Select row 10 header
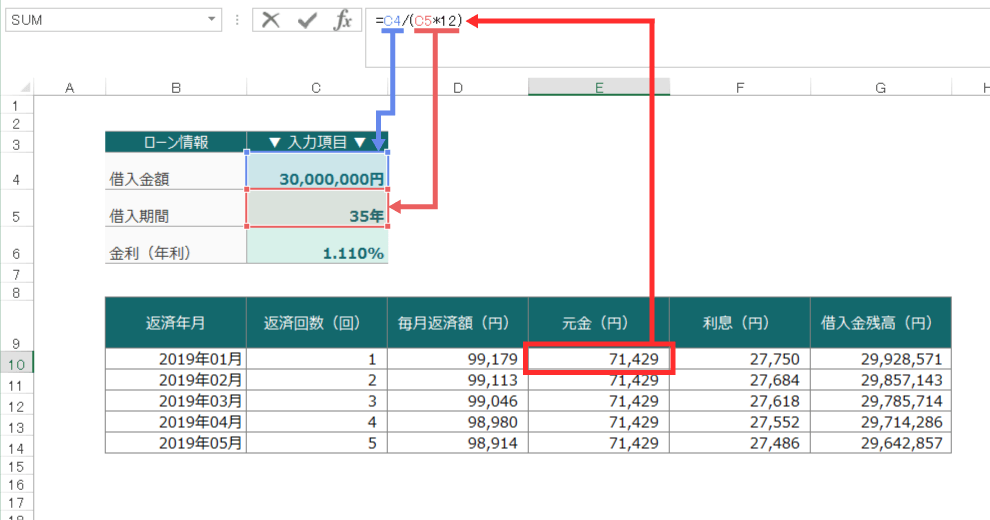The image size is (990, 520). 16,364
